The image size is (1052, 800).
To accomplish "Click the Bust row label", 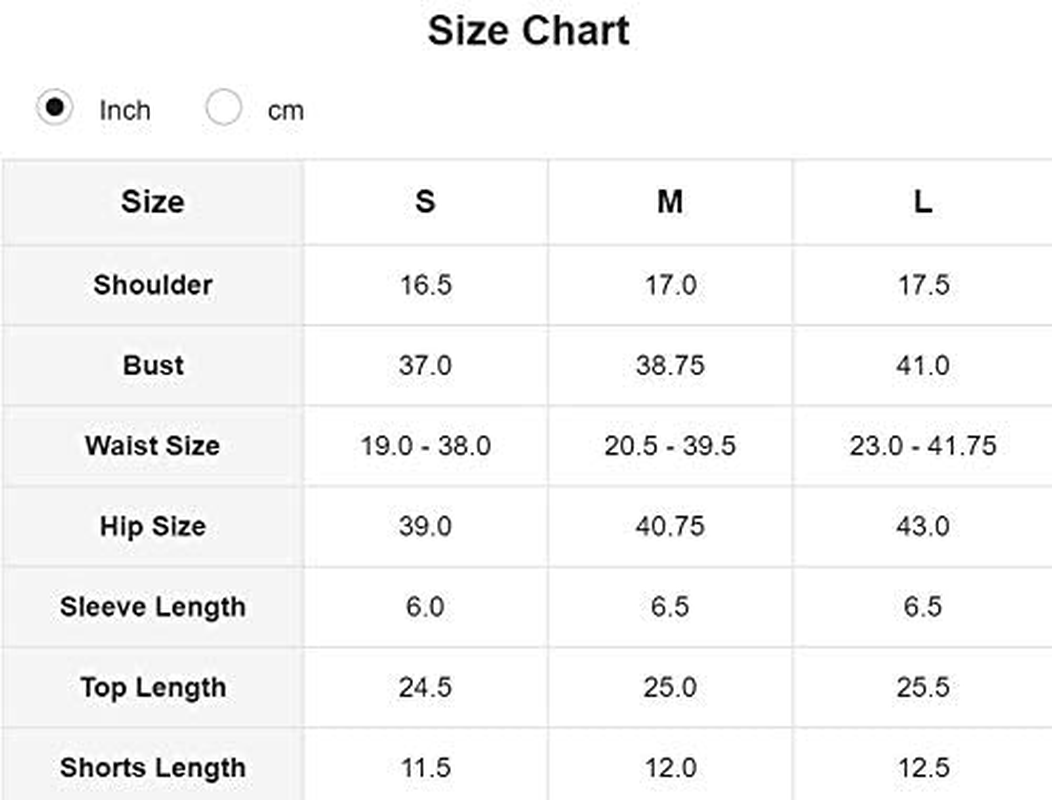I will [x=152, y=365].
